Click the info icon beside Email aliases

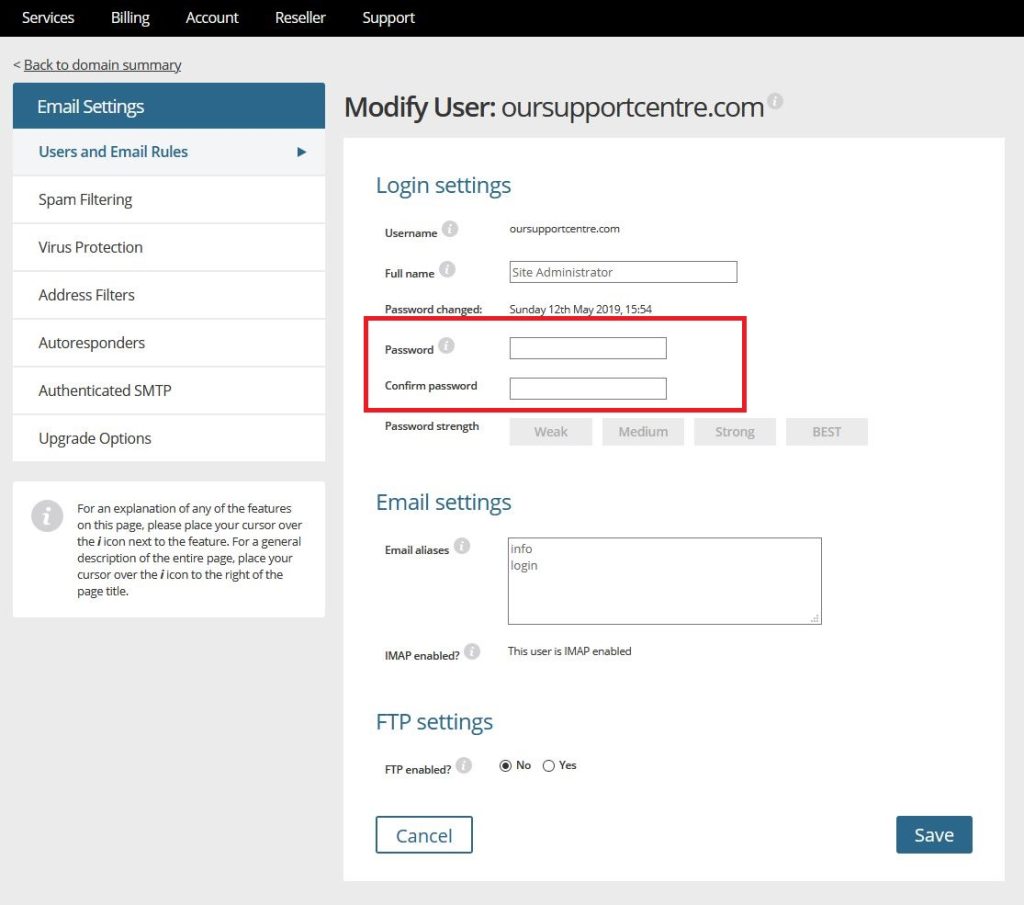(462, 545)
